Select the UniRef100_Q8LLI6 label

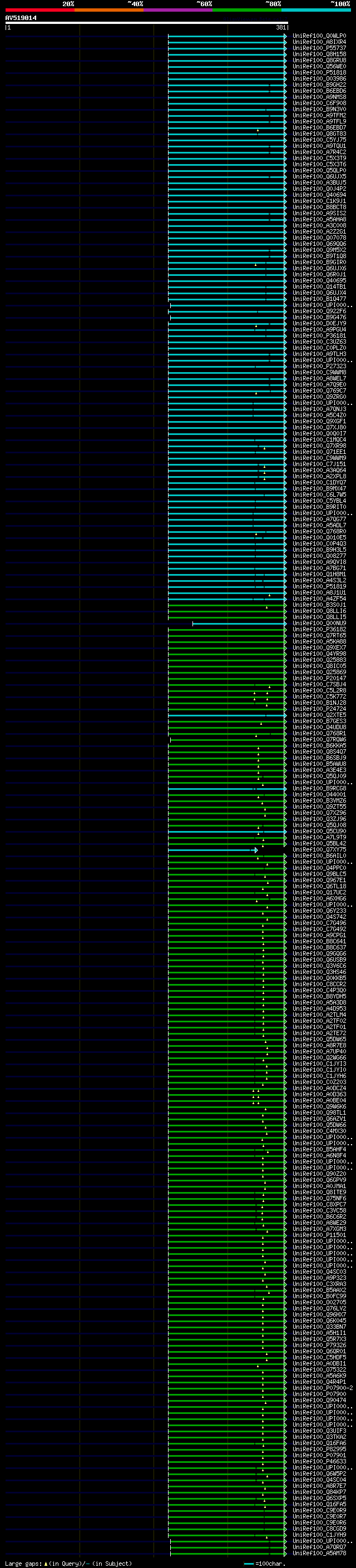click(319, 611)
